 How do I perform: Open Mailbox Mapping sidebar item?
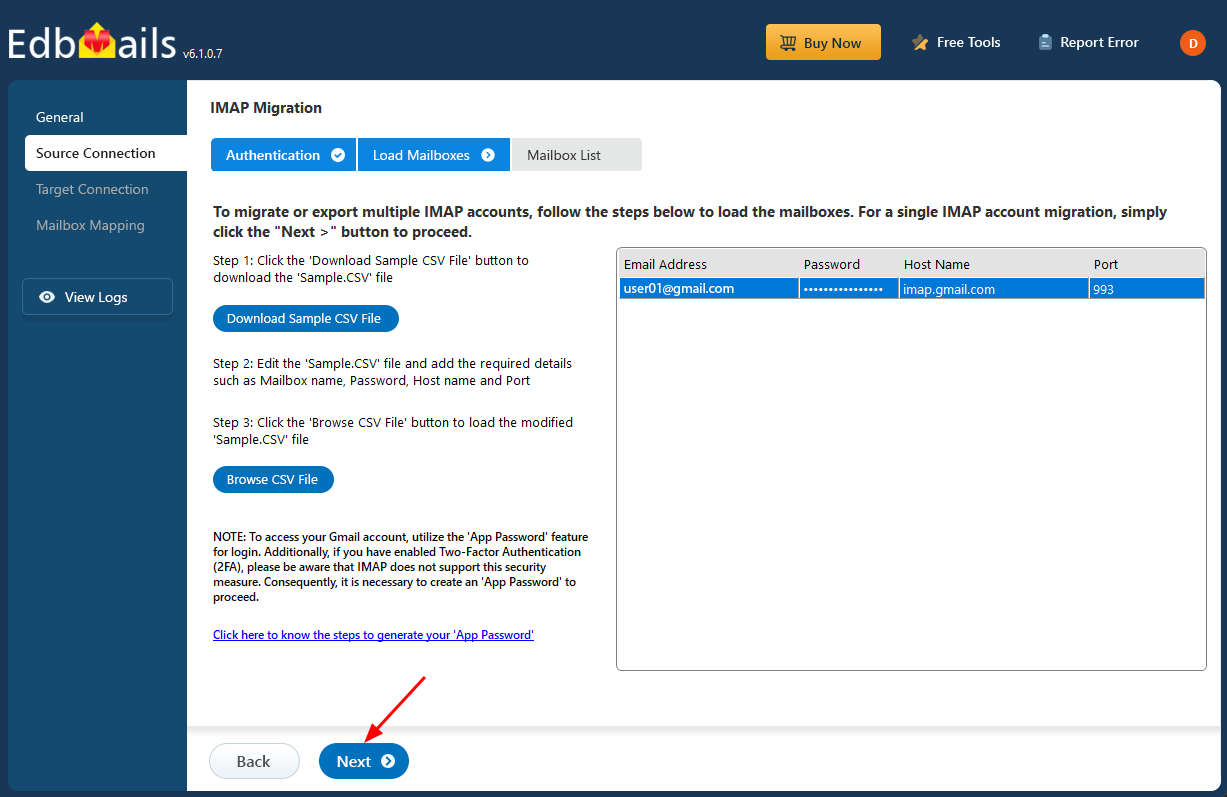pyautogui.click(x=90, y=225)
